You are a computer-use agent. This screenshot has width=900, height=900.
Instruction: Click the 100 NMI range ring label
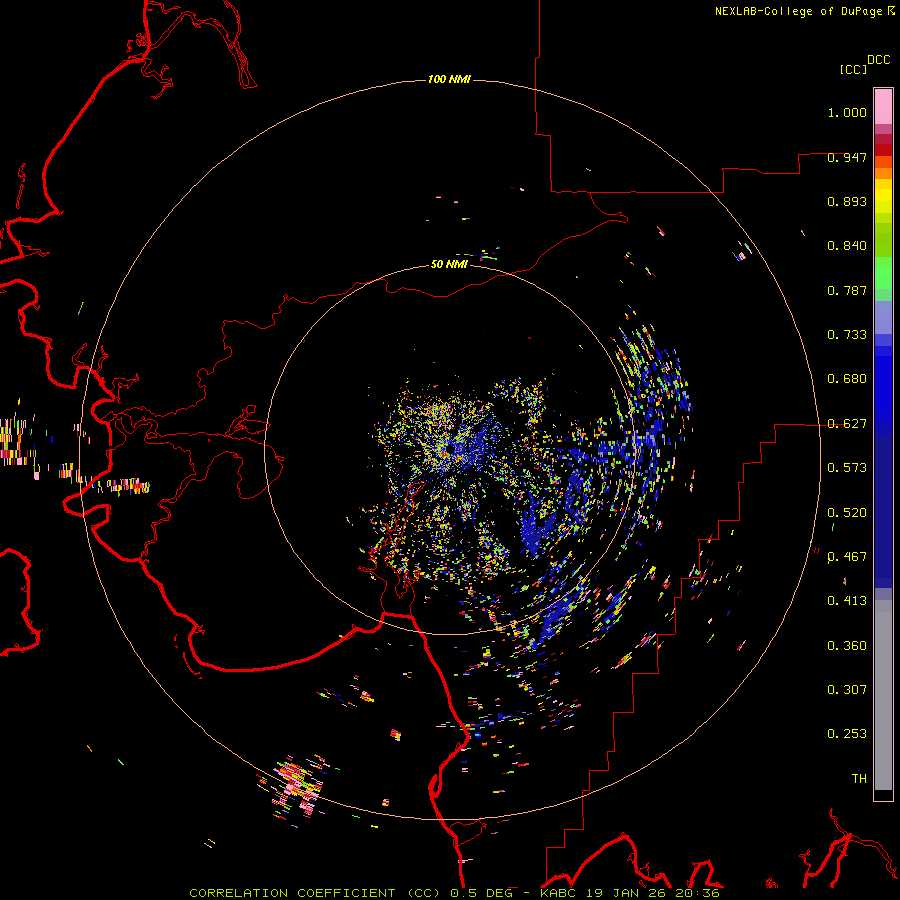449,79
